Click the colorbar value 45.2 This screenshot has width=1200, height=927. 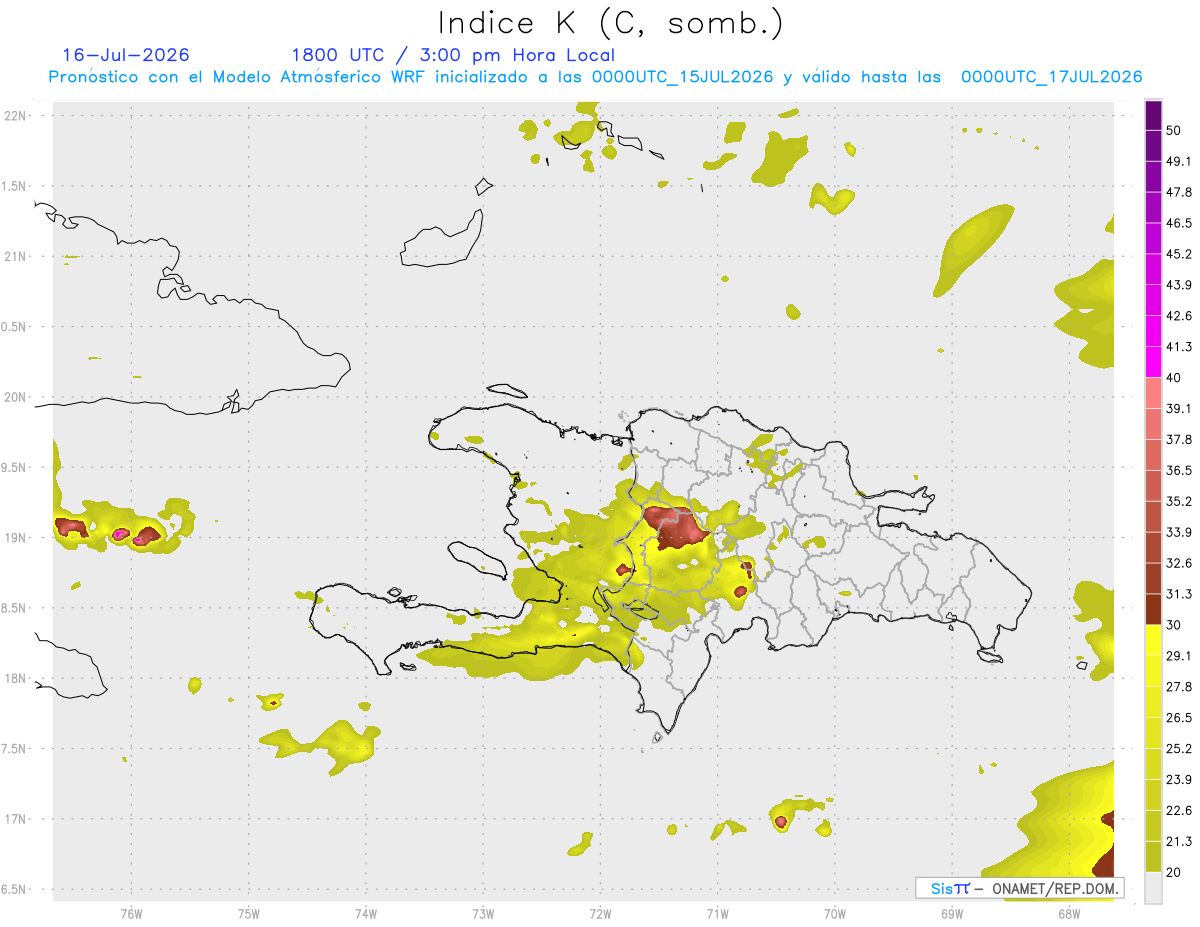(1179, 254)
